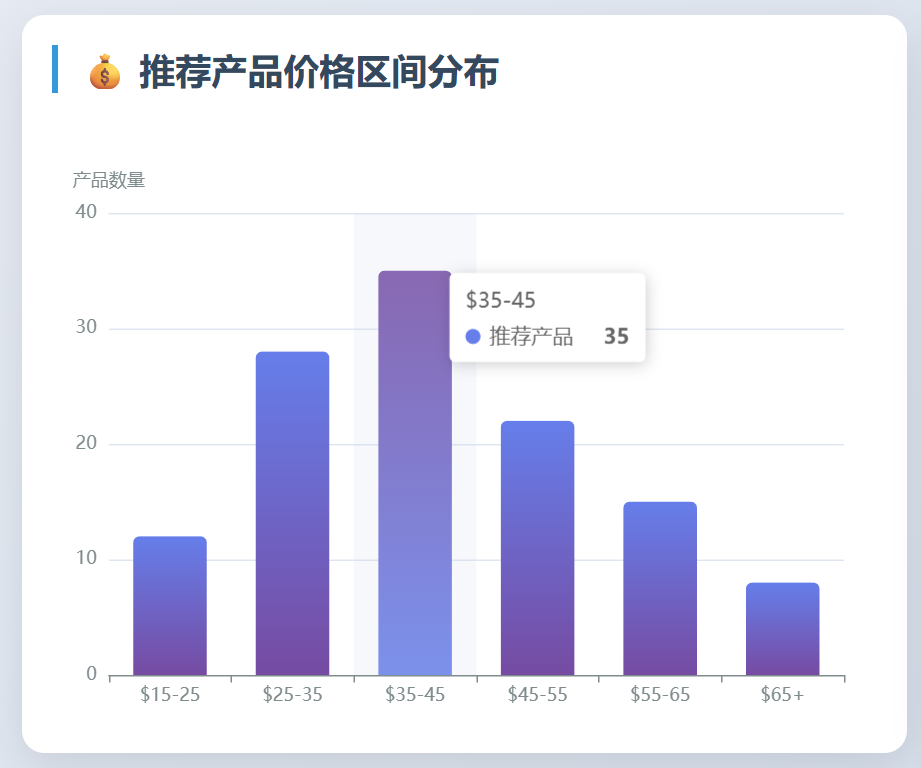Select the $25-35 bar
921x768 pixels.
coord(293,514)
